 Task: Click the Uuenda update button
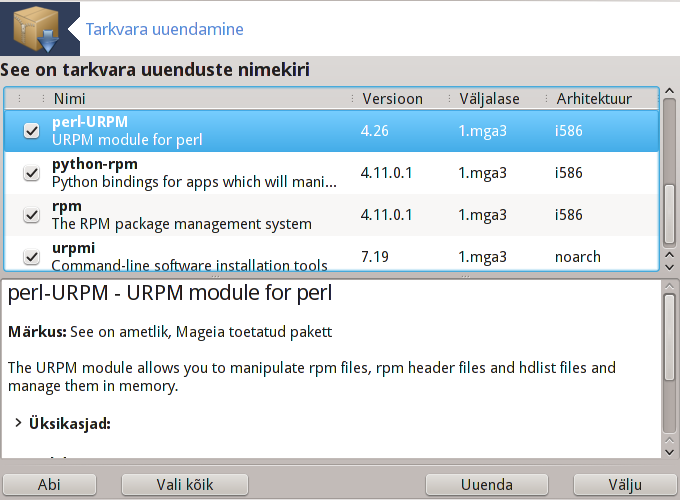tap(487, 484)
